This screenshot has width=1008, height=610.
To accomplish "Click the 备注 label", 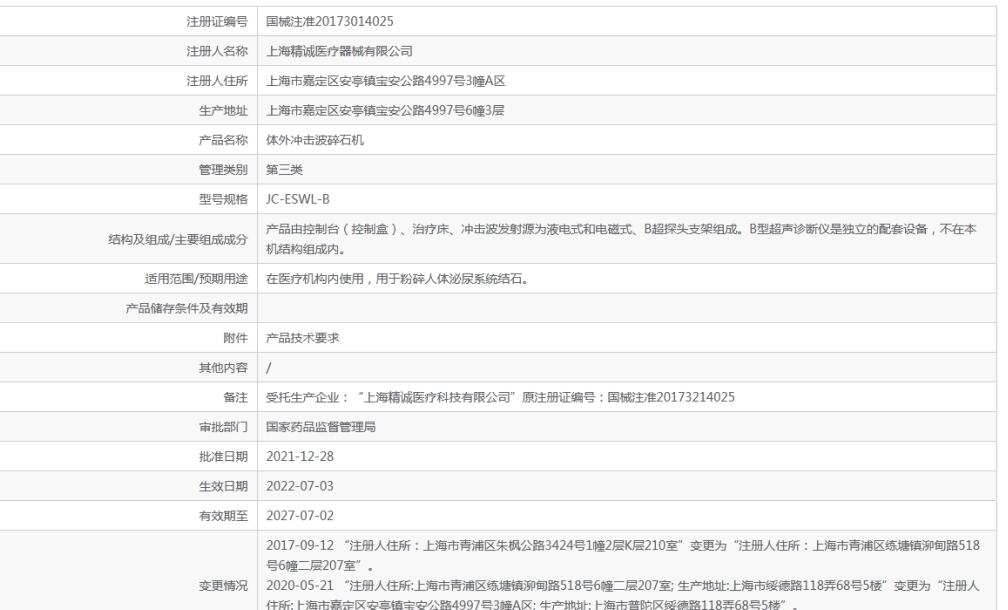I will pyautogui.click(x=235, y=397).
